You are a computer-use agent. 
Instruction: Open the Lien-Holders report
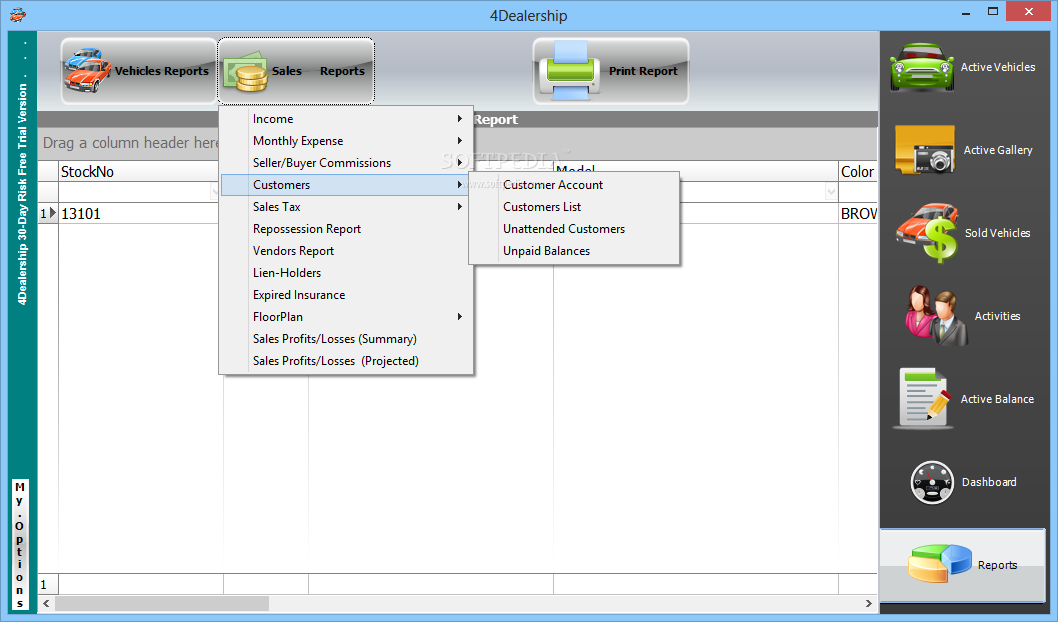(347, 273)
